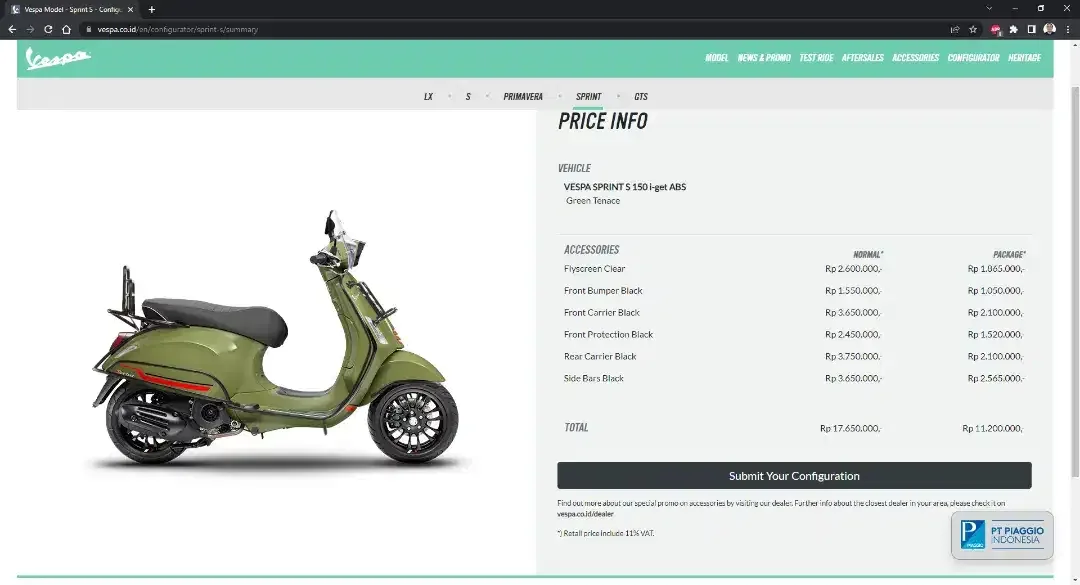Click the PACKAGE column header
Image resolution: width=1080 pixels, height=585 pixels.
point(1009,254)
